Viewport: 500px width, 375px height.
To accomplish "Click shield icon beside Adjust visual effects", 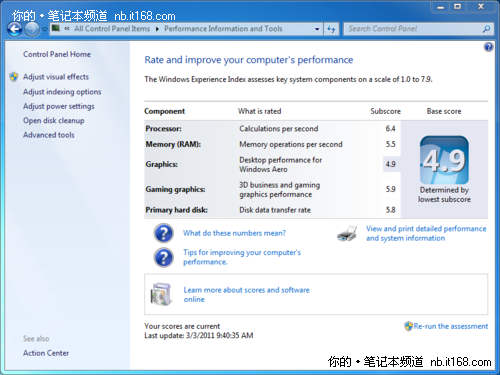I will [14, 77].
